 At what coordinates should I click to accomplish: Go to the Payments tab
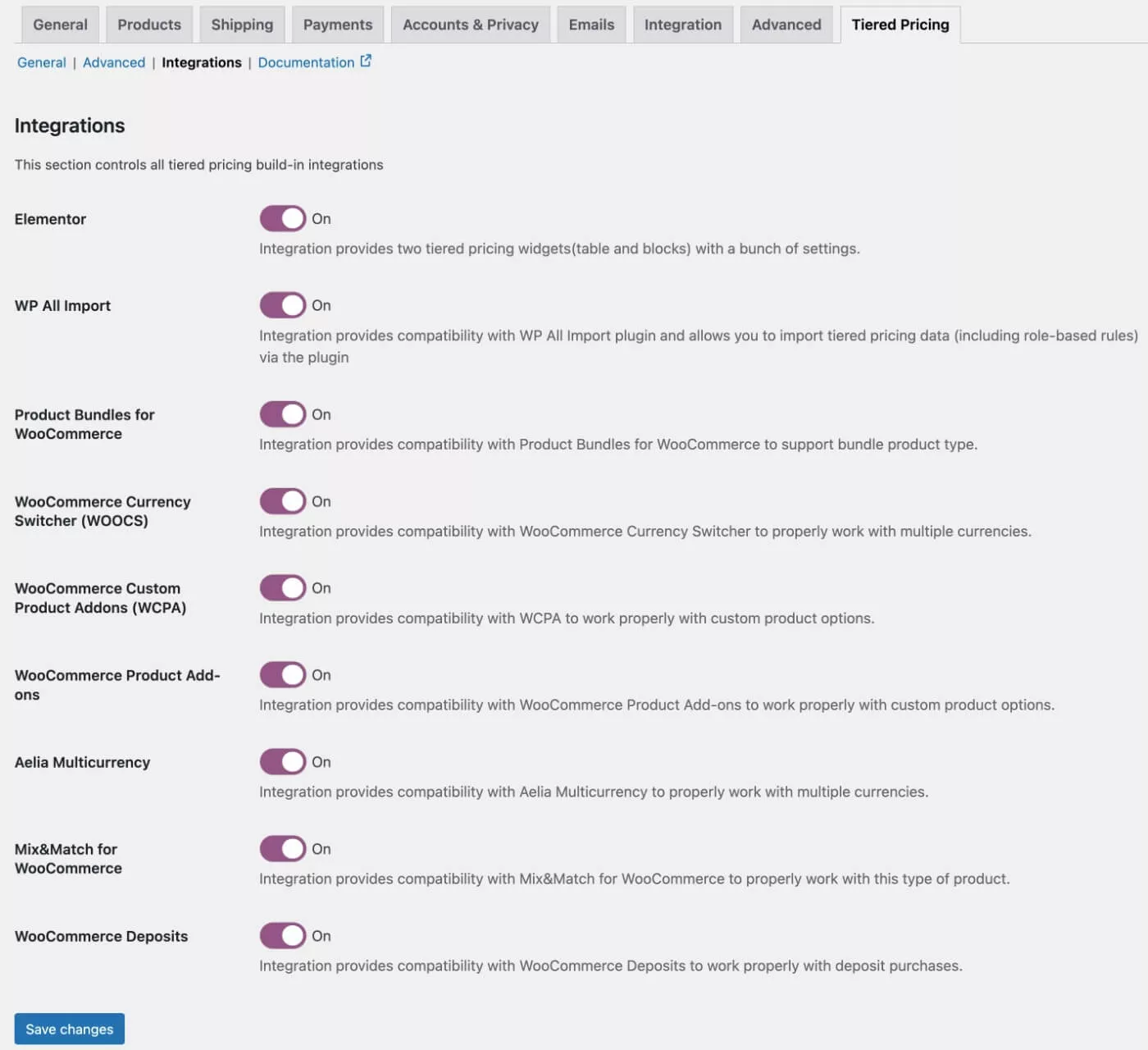pos(338,25)
